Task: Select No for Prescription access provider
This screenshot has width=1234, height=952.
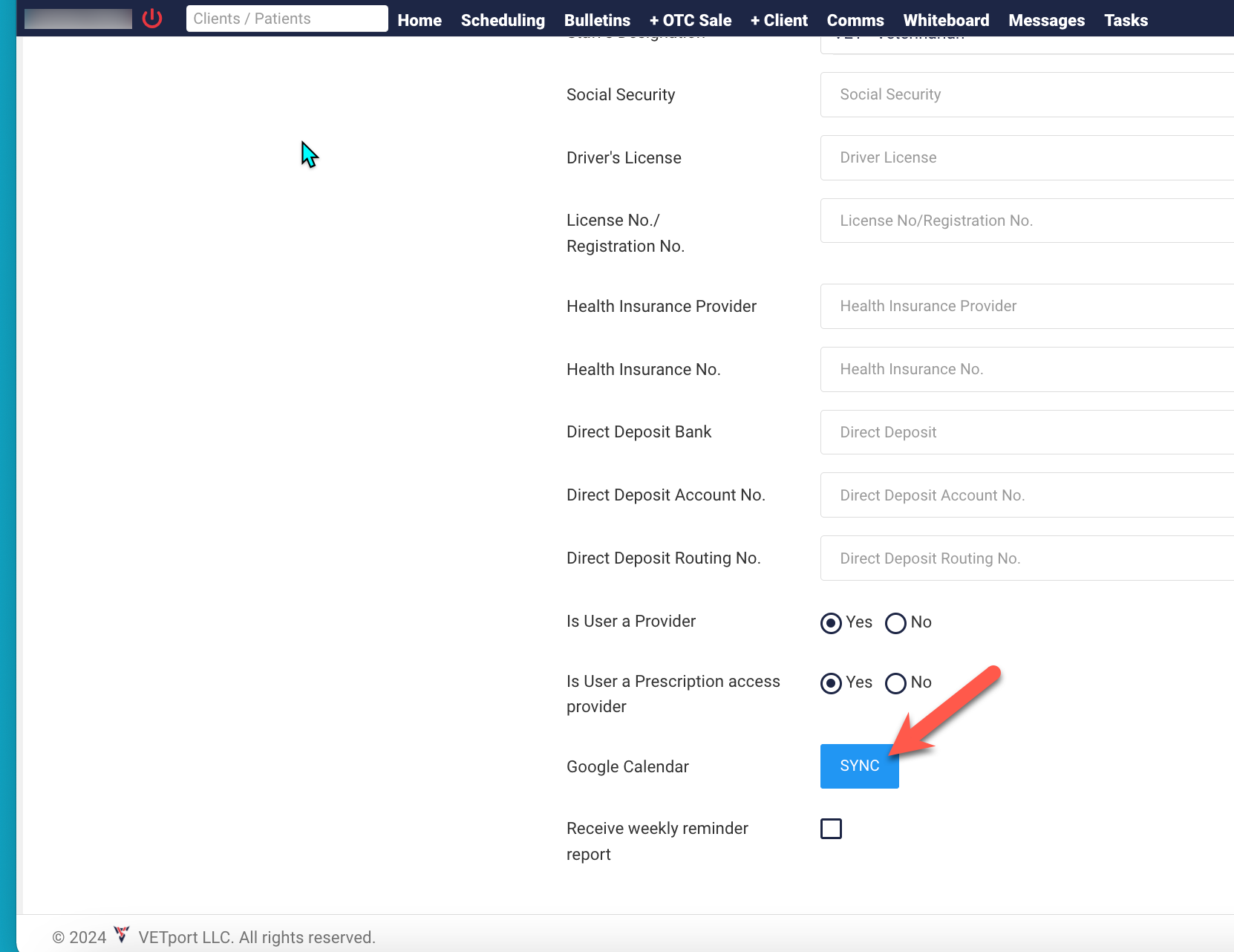Action: pyautogui.click(x=895, y=683)
